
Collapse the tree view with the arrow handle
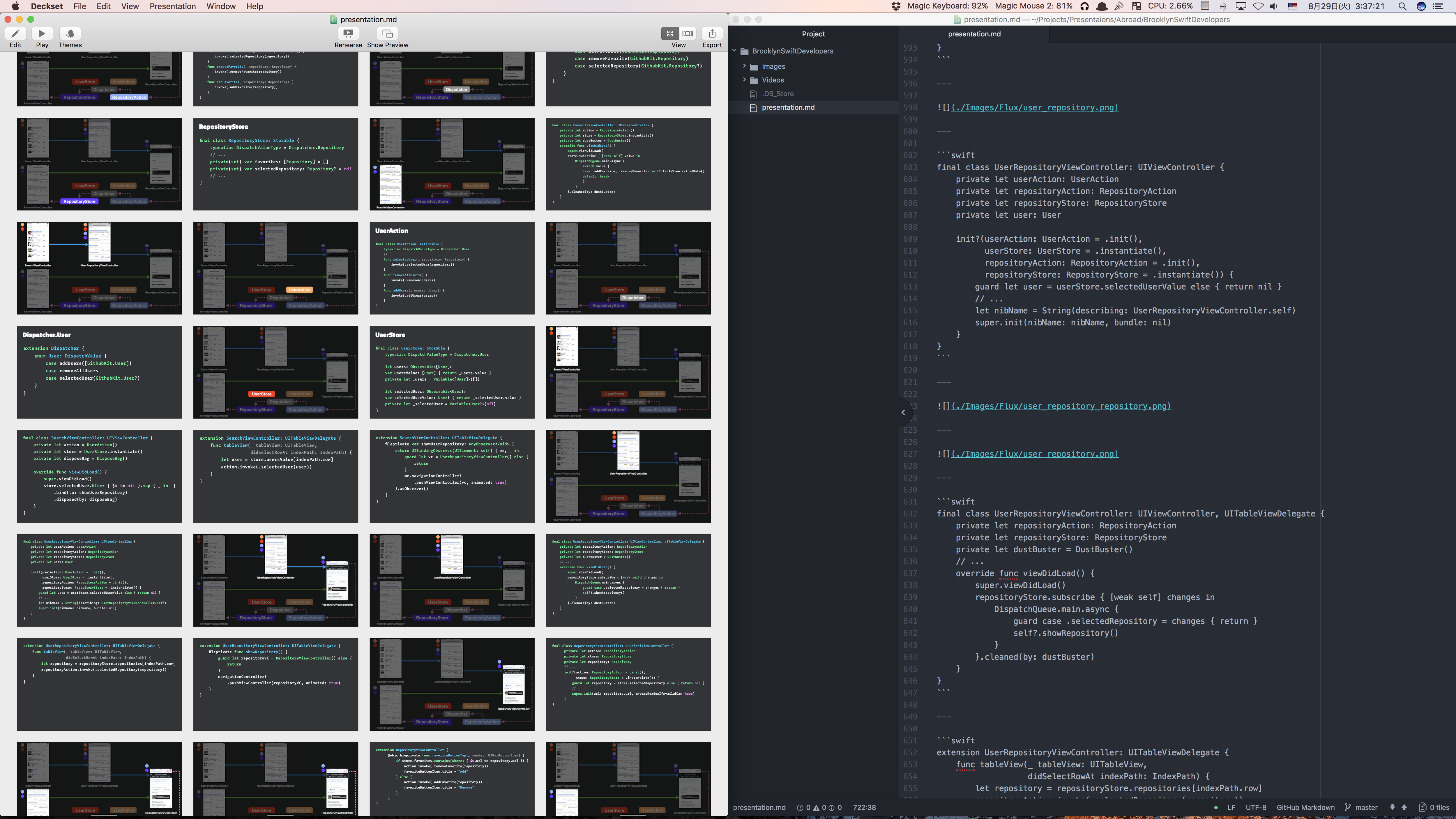click(903, 412)
